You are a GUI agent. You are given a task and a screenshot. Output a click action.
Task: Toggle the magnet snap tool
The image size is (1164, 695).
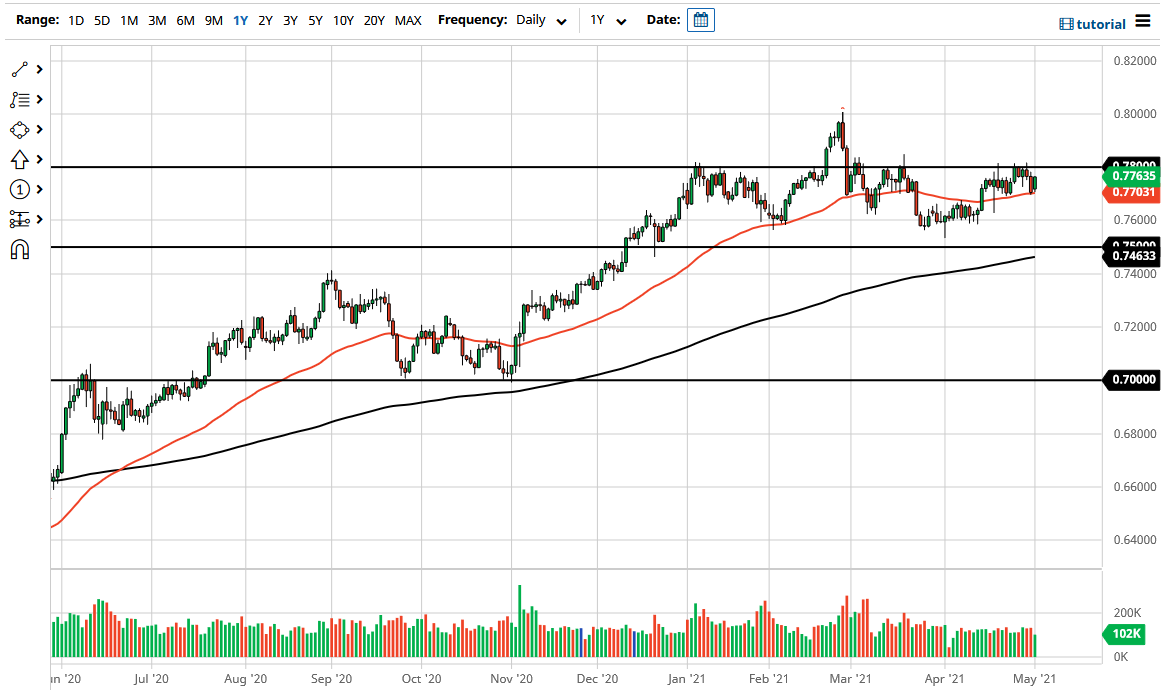pos(20,249)
